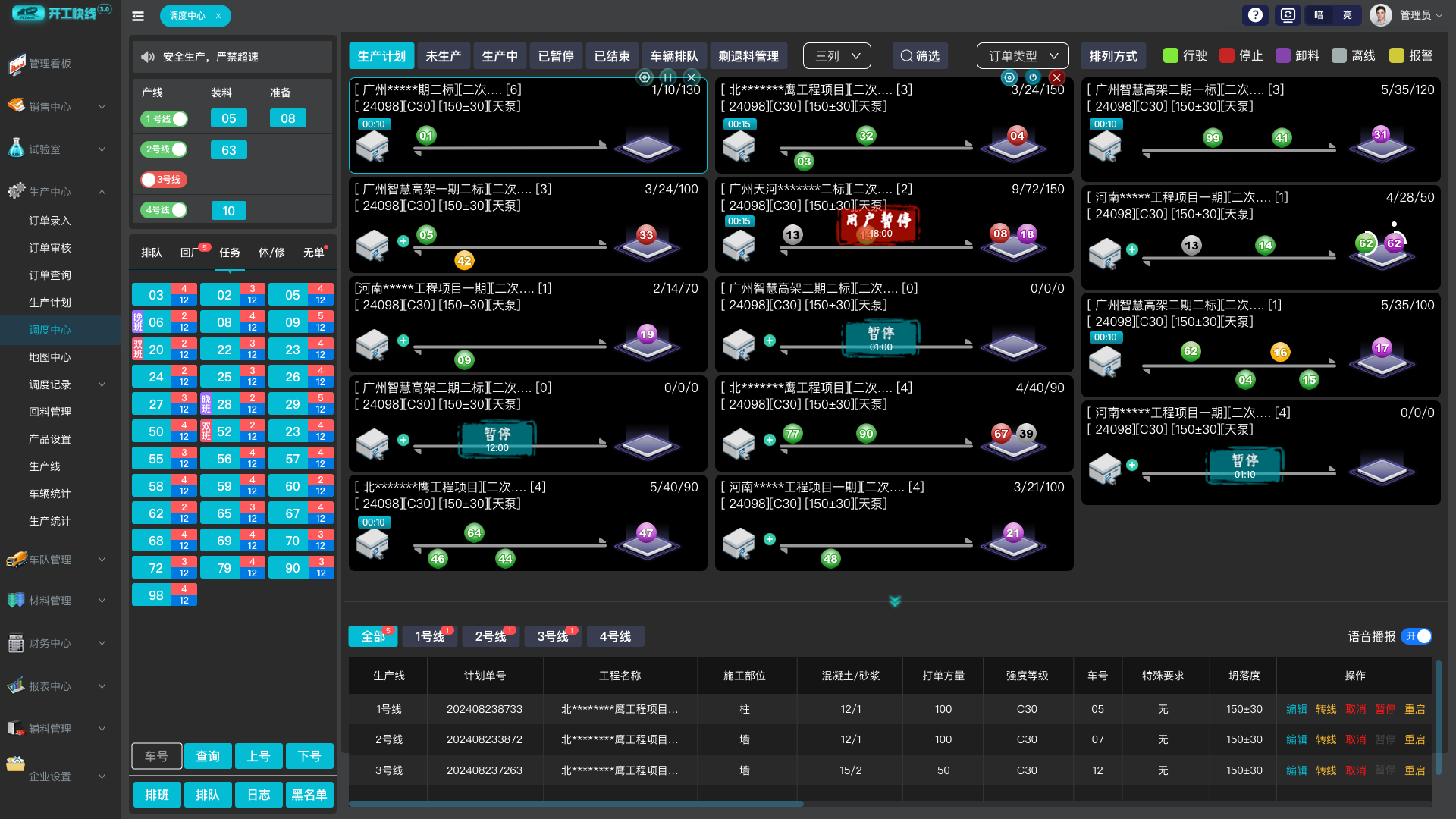
Task: Click power icon on second order card
Action: point(1033,77)
